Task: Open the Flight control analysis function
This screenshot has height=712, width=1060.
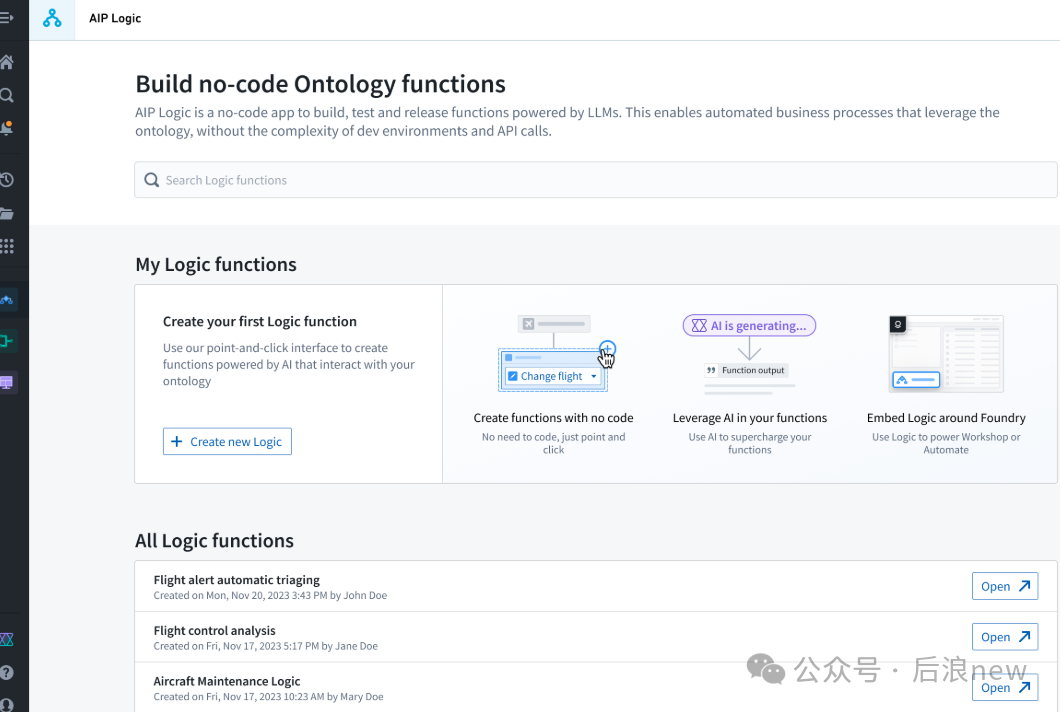Action: [1004, 637]
